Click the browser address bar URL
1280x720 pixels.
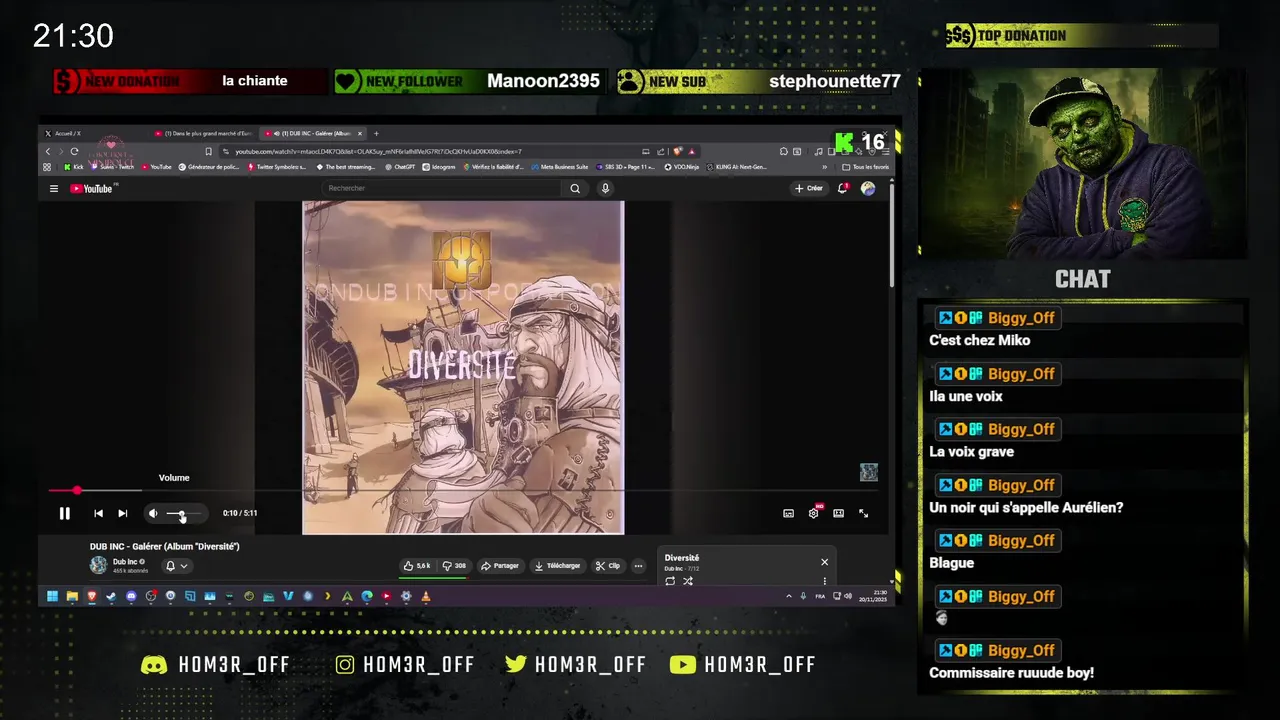click(x=378, y=152)
